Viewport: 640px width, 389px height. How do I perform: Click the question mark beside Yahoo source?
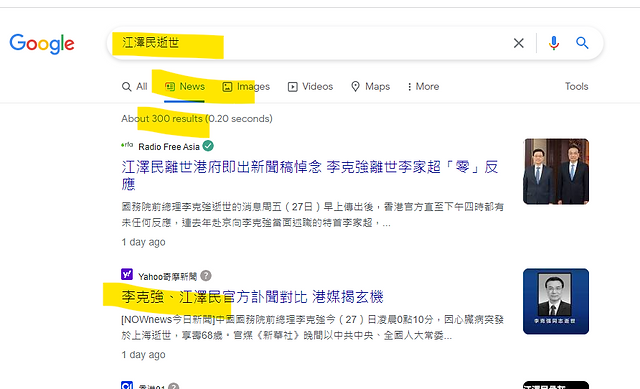[x=206, y=276]
